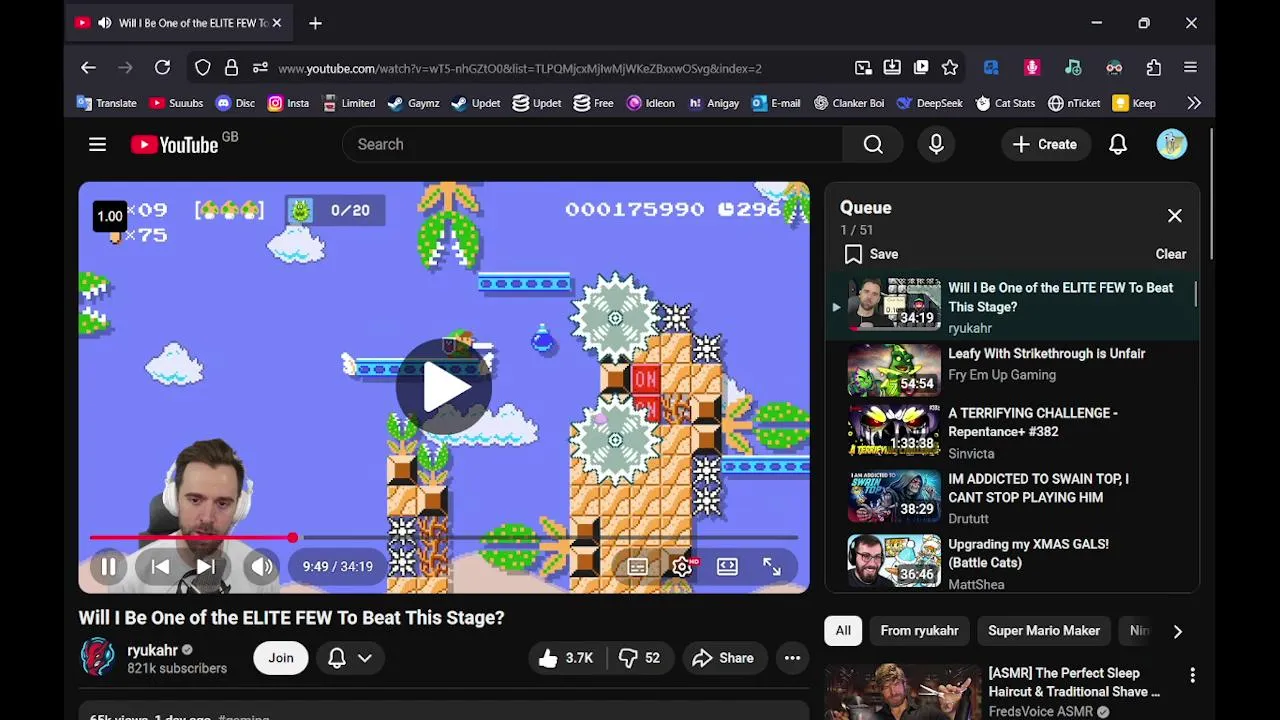This screenshot has width=1280, height=720.
Task: Open the ryukahr channel name link
Action: (152, 650)
